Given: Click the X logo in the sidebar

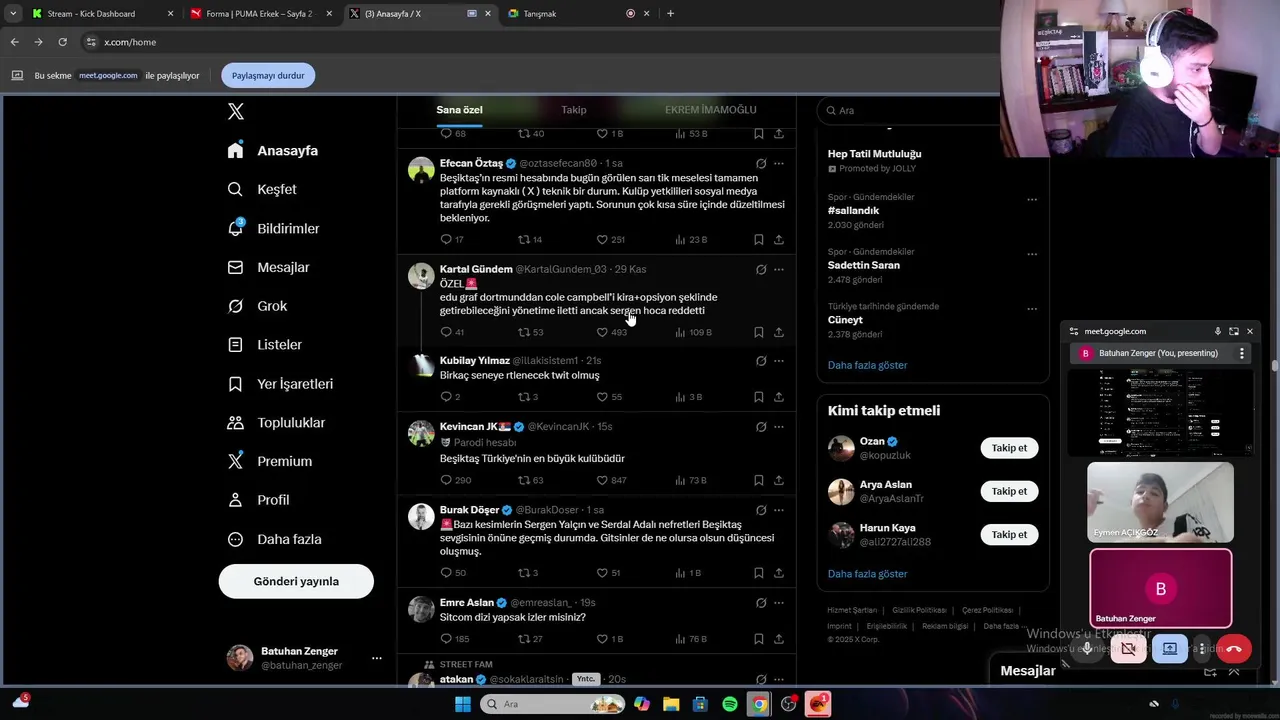Looking at the screenshot, I should tap(236, 111).
